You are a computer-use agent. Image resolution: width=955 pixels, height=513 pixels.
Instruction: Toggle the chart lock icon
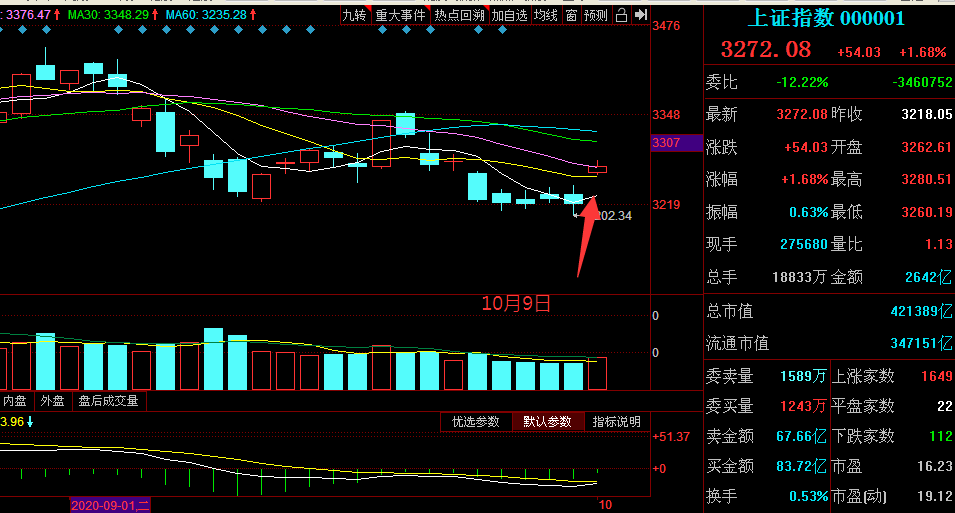pos(621,15)
